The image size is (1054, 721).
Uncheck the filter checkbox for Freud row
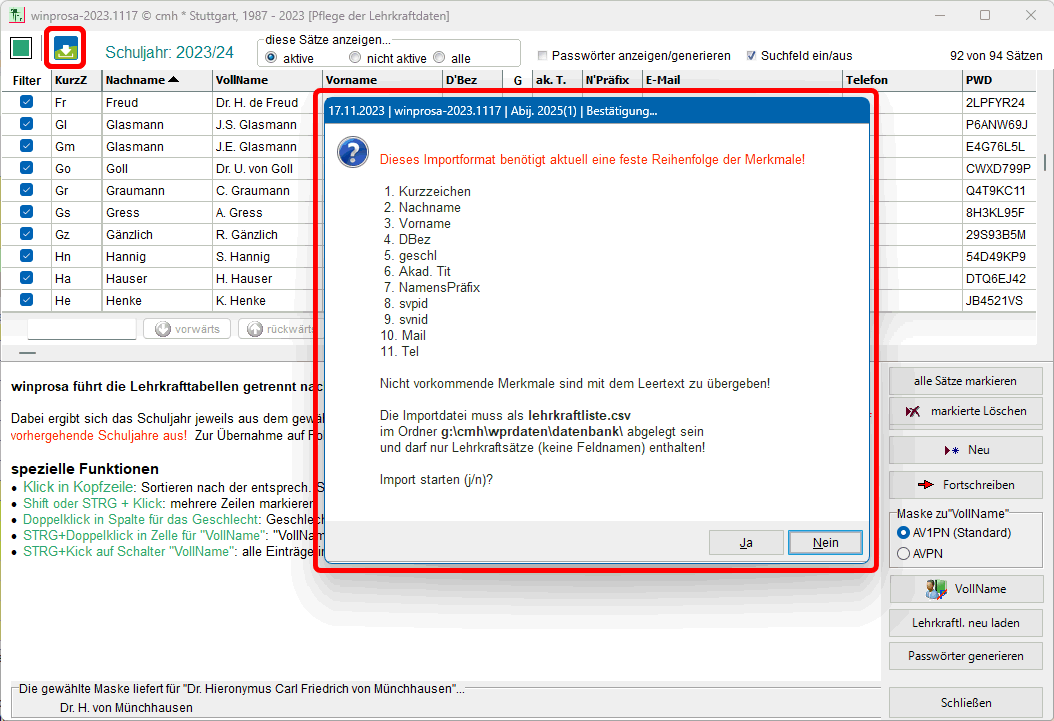tap(26, 102)
